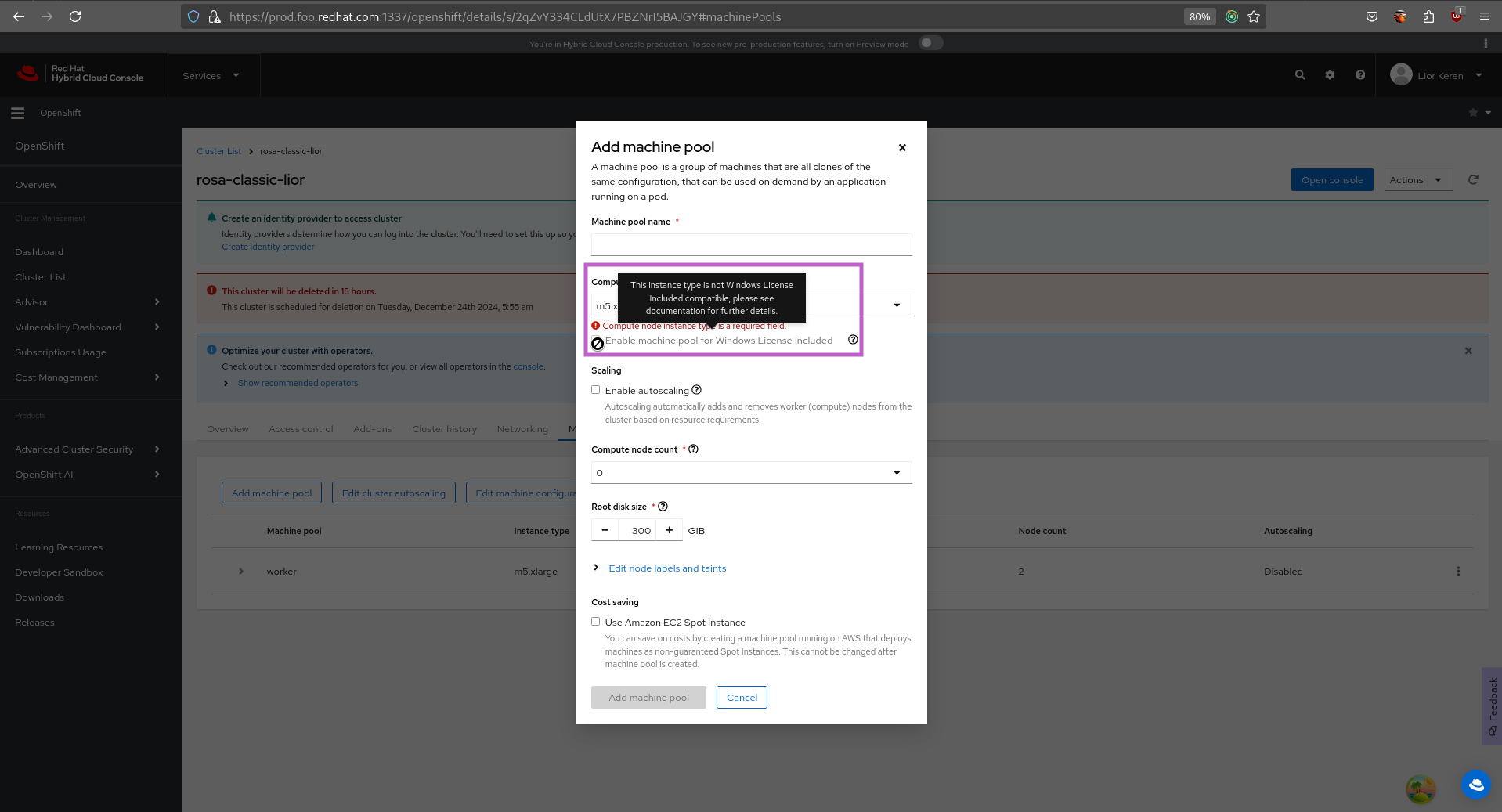This screenshot has height=812, width=1502.
Task: Expand Show recommended operators
Action: [298, 383]
